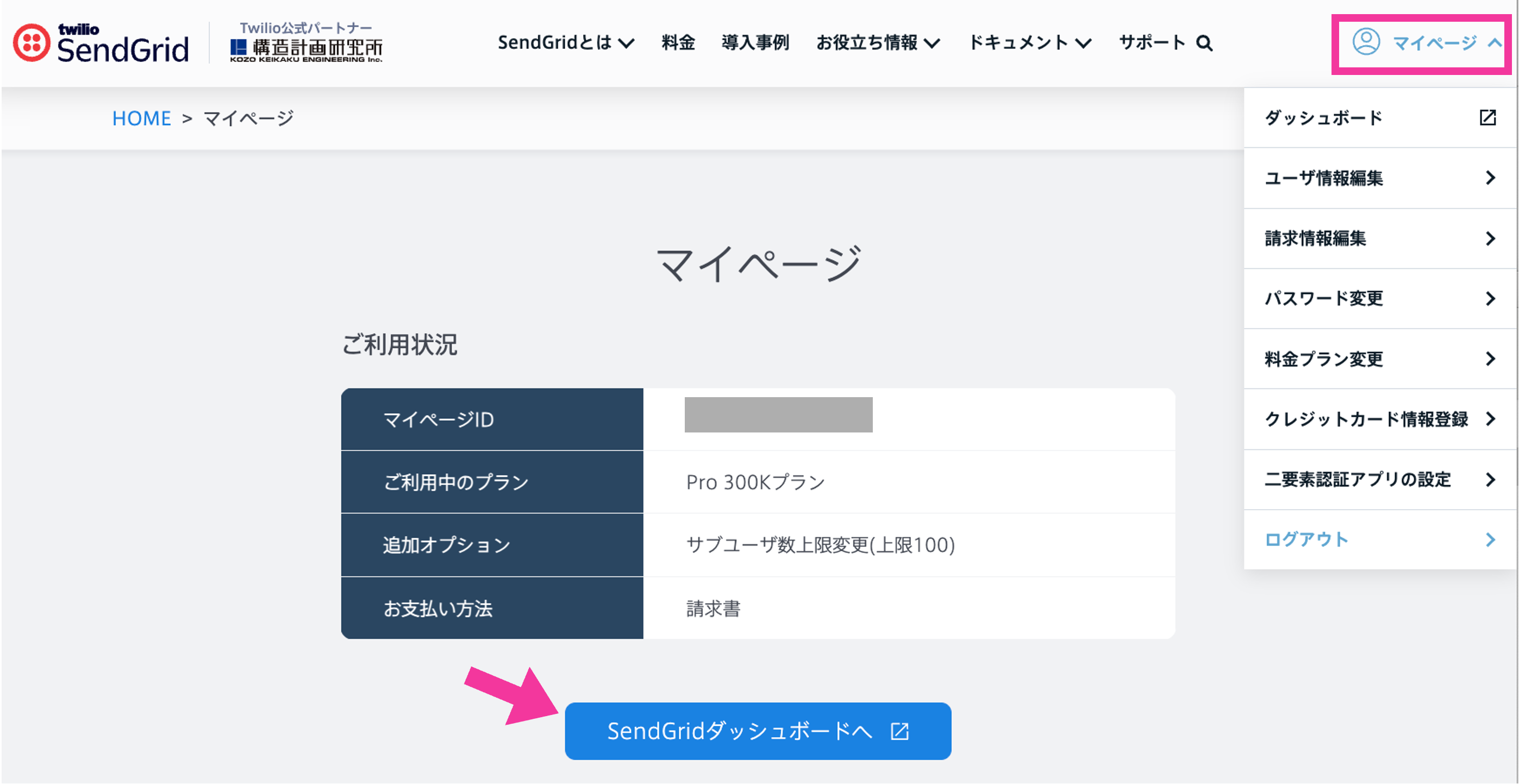Expand the SendGridとは menu
This screenshot has height=784, width=1519.
[566, 42]
